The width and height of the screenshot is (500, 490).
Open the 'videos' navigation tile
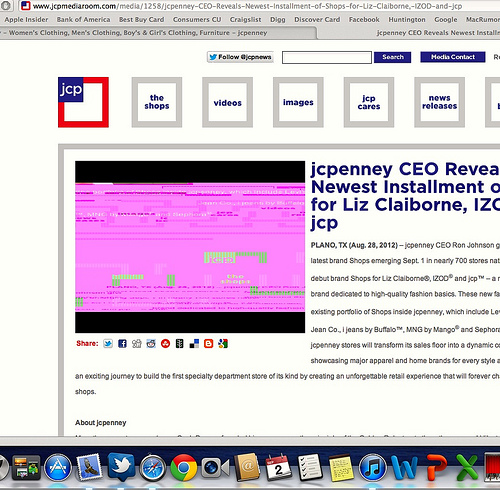[x=227, y=102]
